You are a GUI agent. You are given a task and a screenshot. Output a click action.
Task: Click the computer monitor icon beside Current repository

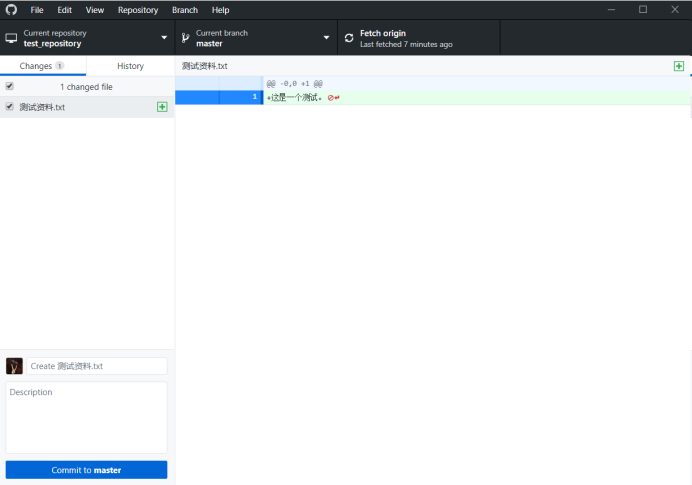pyautogui.click(x=11, y=38)
